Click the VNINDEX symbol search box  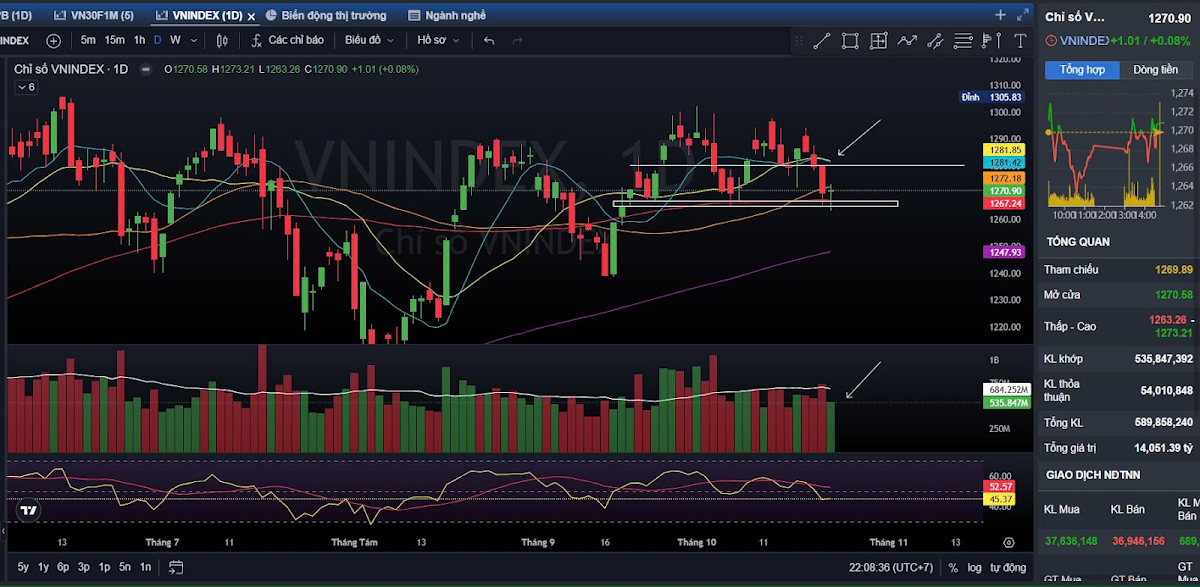coord(16,40)
